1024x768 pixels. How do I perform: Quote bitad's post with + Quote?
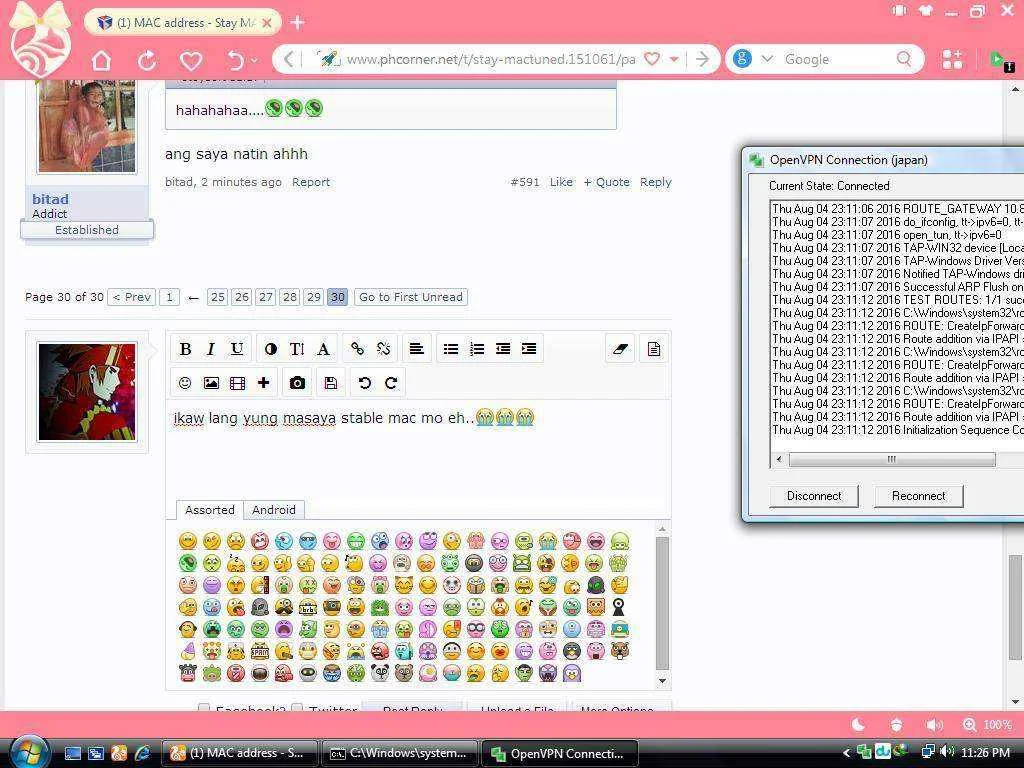point(607,182)
